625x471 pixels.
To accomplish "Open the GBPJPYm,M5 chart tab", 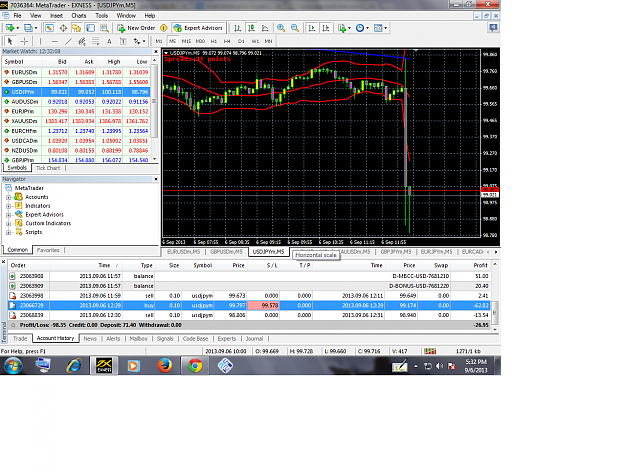I will 395,252.
